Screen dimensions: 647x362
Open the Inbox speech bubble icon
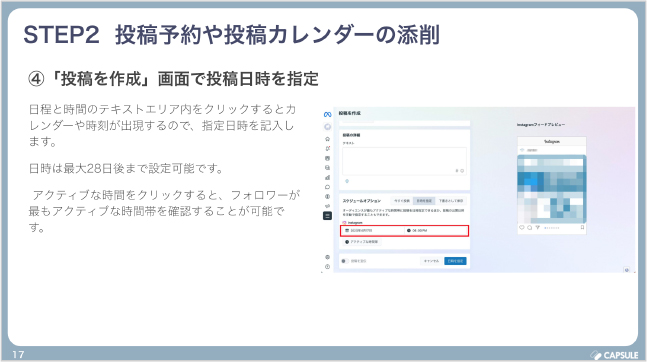(327, 187)
